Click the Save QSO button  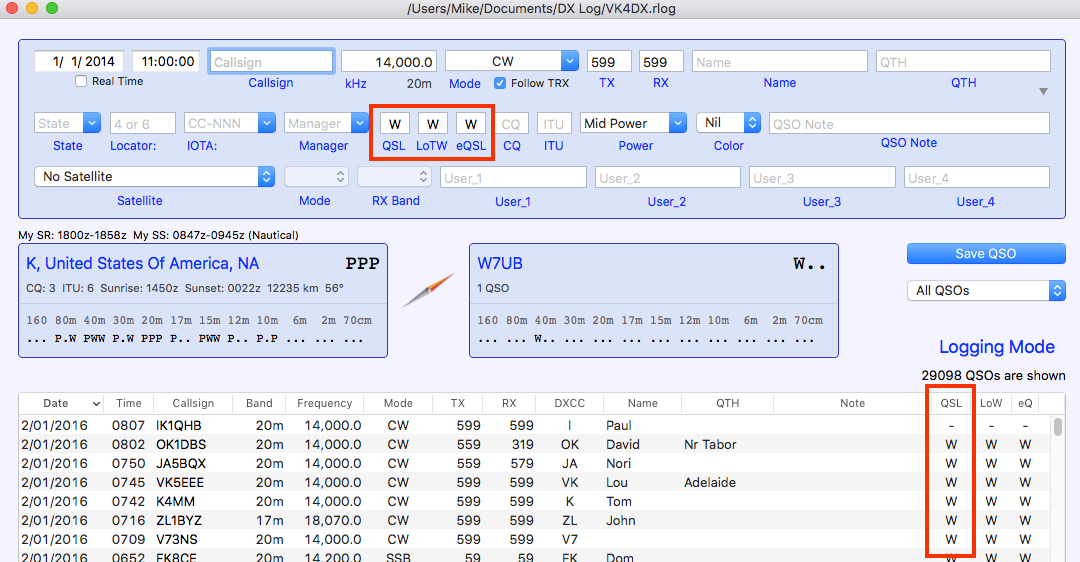click(x=986, y=253)
